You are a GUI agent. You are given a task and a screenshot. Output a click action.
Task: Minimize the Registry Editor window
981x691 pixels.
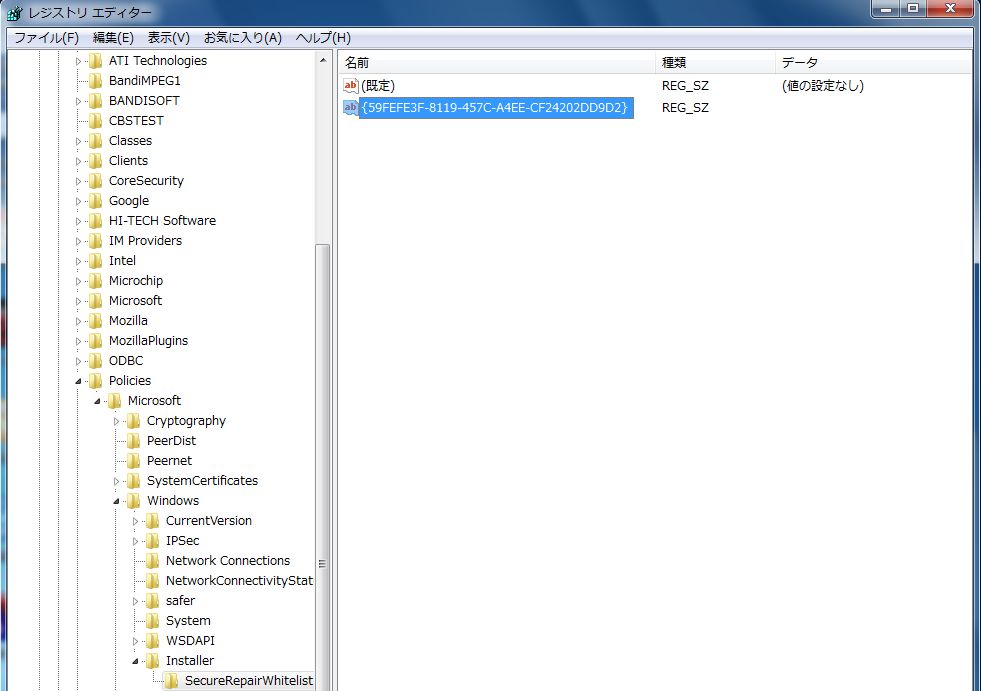click(886, 8)
